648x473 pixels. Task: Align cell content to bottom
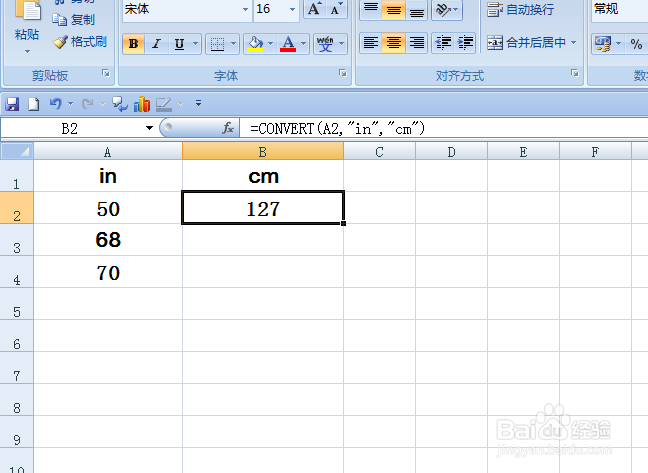coord(417,9)
